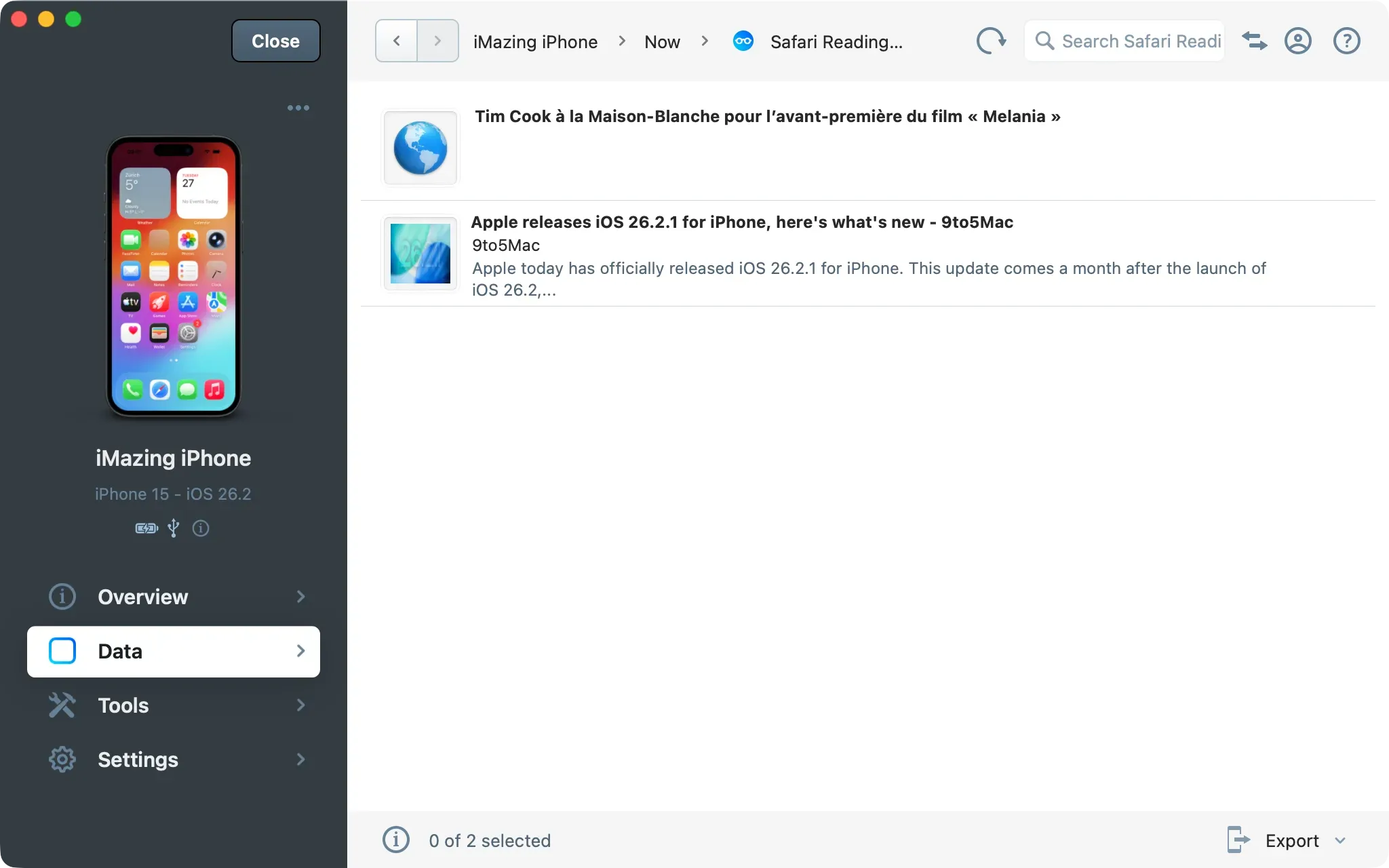The height and width of the screenshot is (868, 1389).
Task: Open the three-dots device options menu
Action: click(298, 108)
